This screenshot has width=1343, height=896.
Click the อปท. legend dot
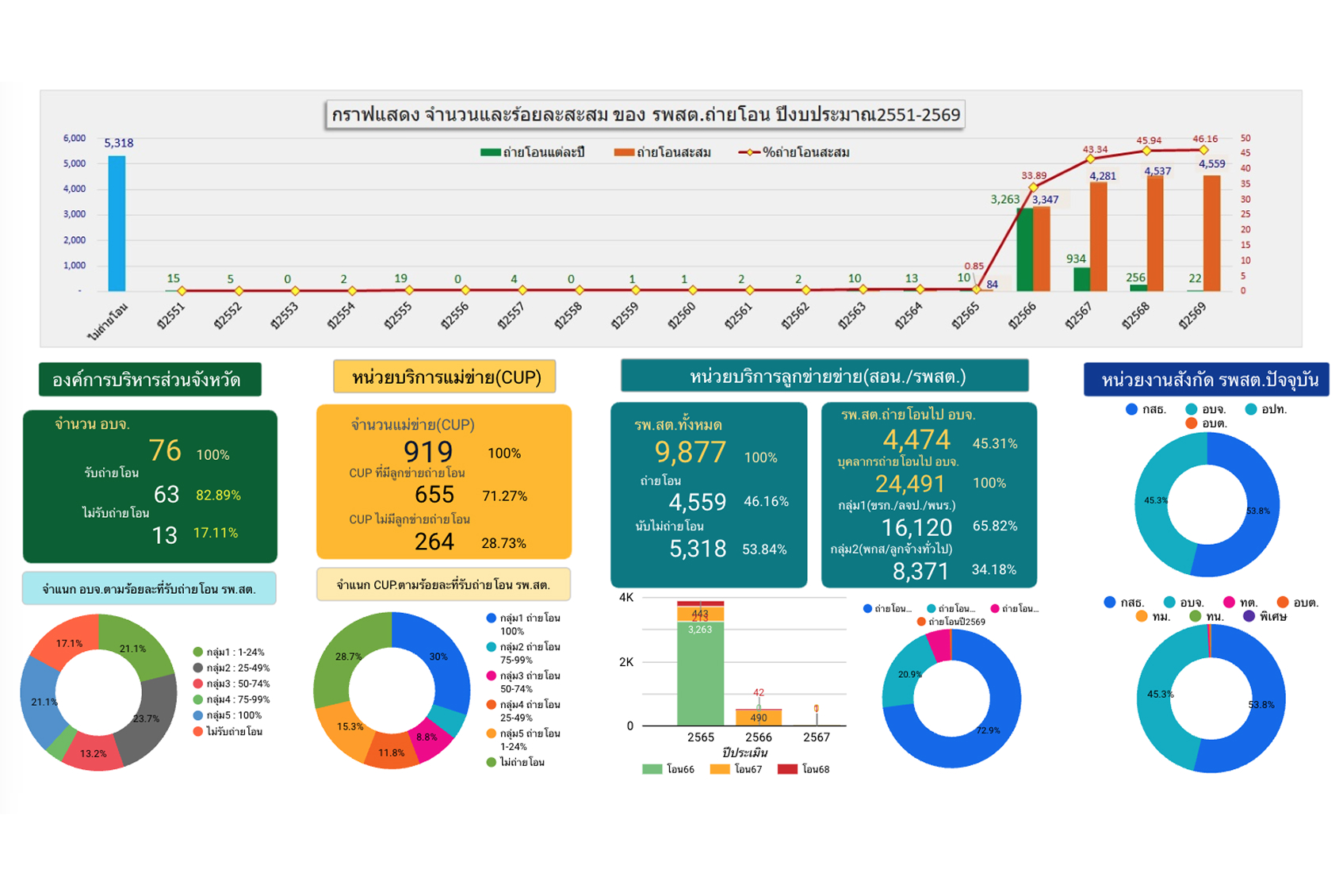[1251, 410]
